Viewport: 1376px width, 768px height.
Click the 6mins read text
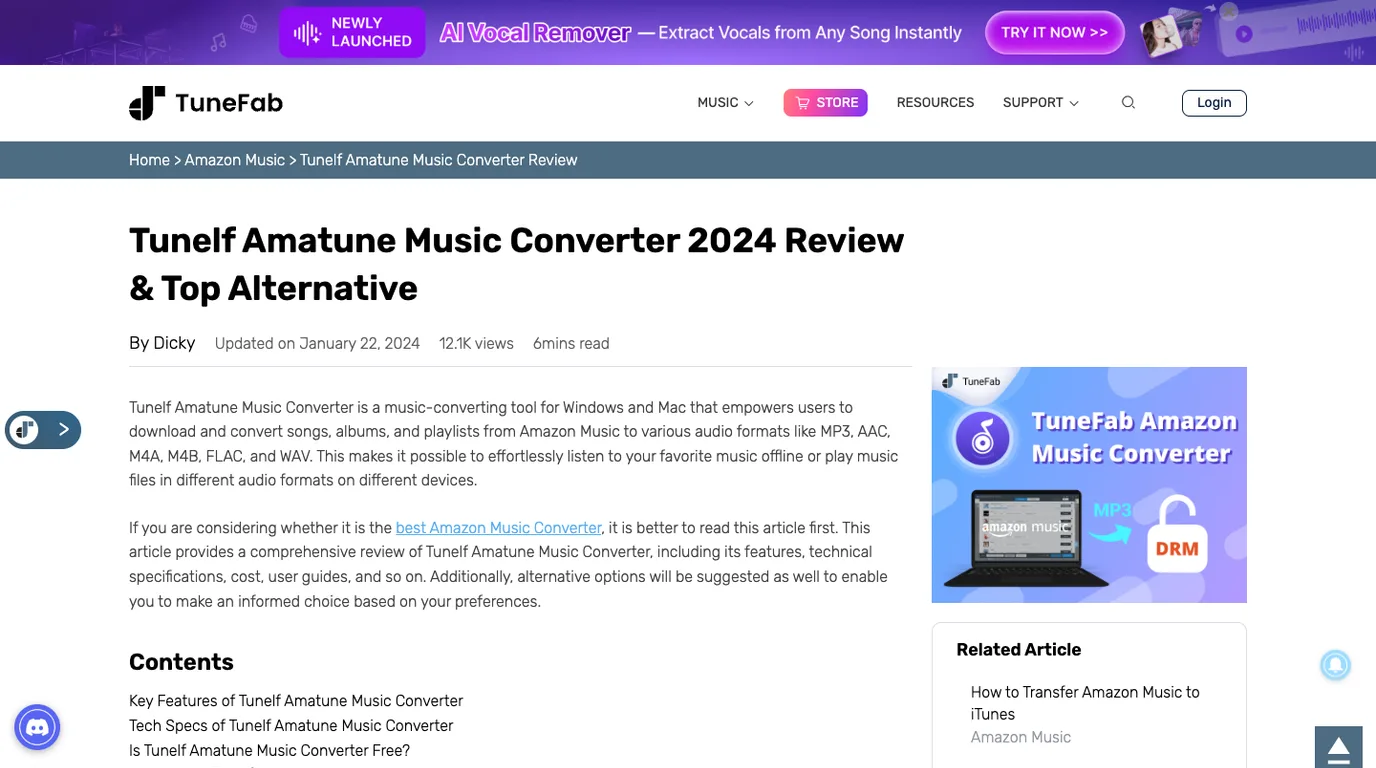coord(571,344)
